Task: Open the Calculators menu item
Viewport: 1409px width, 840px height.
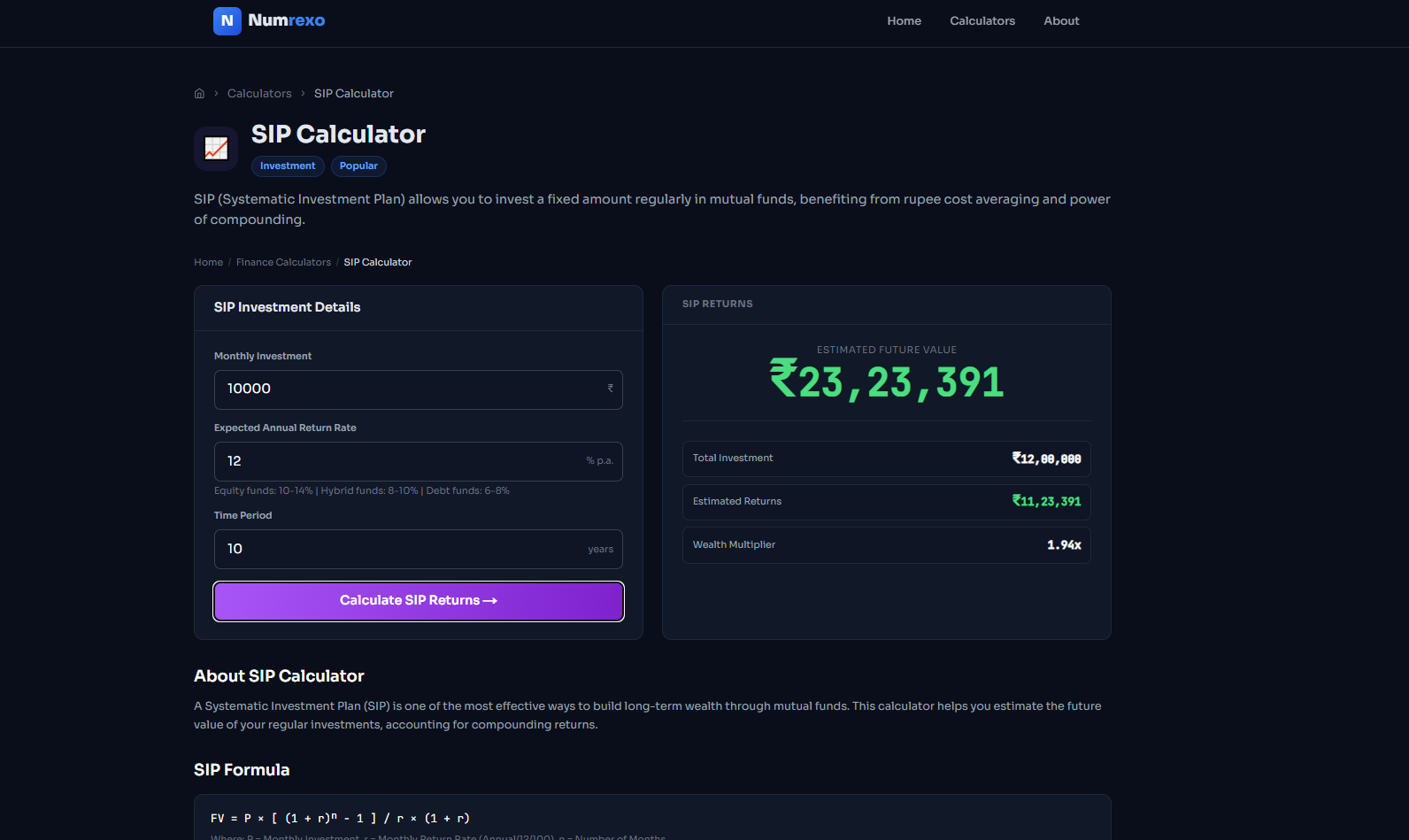Action: click(982, 21)
